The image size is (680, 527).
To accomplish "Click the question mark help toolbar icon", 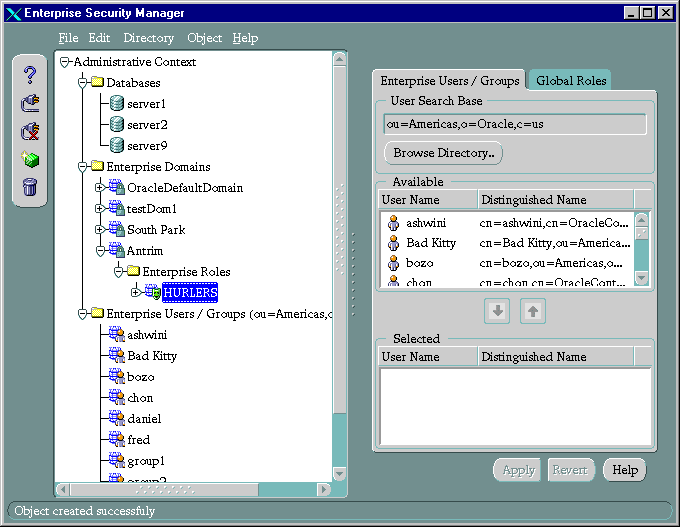I will [x=30, y=75].
